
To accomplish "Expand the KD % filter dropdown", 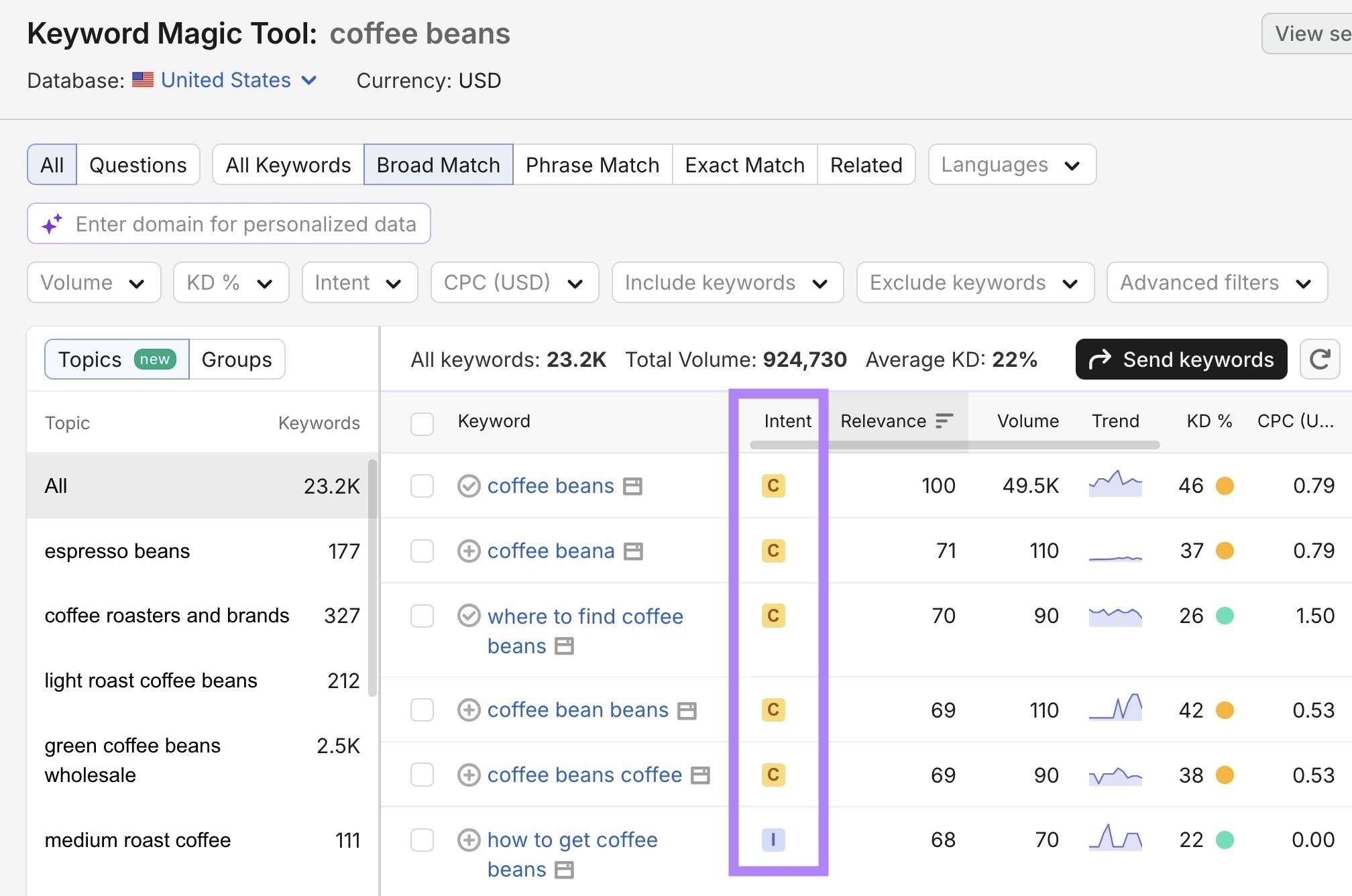I will tap(231, 282).
